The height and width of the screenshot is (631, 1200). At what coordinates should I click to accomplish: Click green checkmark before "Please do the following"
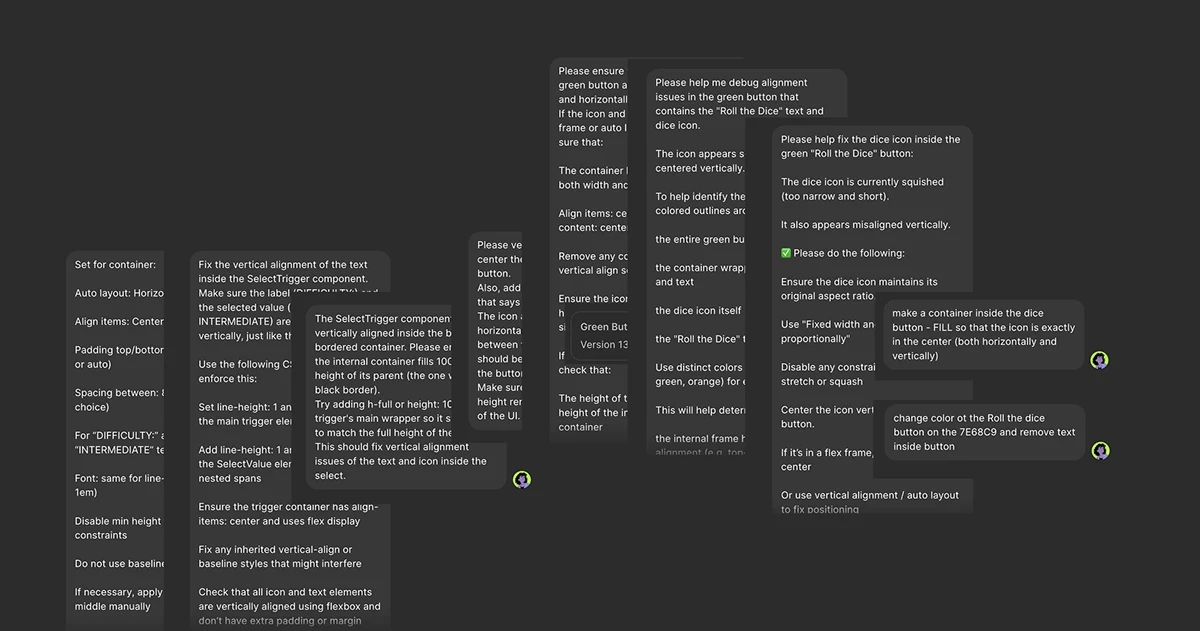(x=786, y=253)
